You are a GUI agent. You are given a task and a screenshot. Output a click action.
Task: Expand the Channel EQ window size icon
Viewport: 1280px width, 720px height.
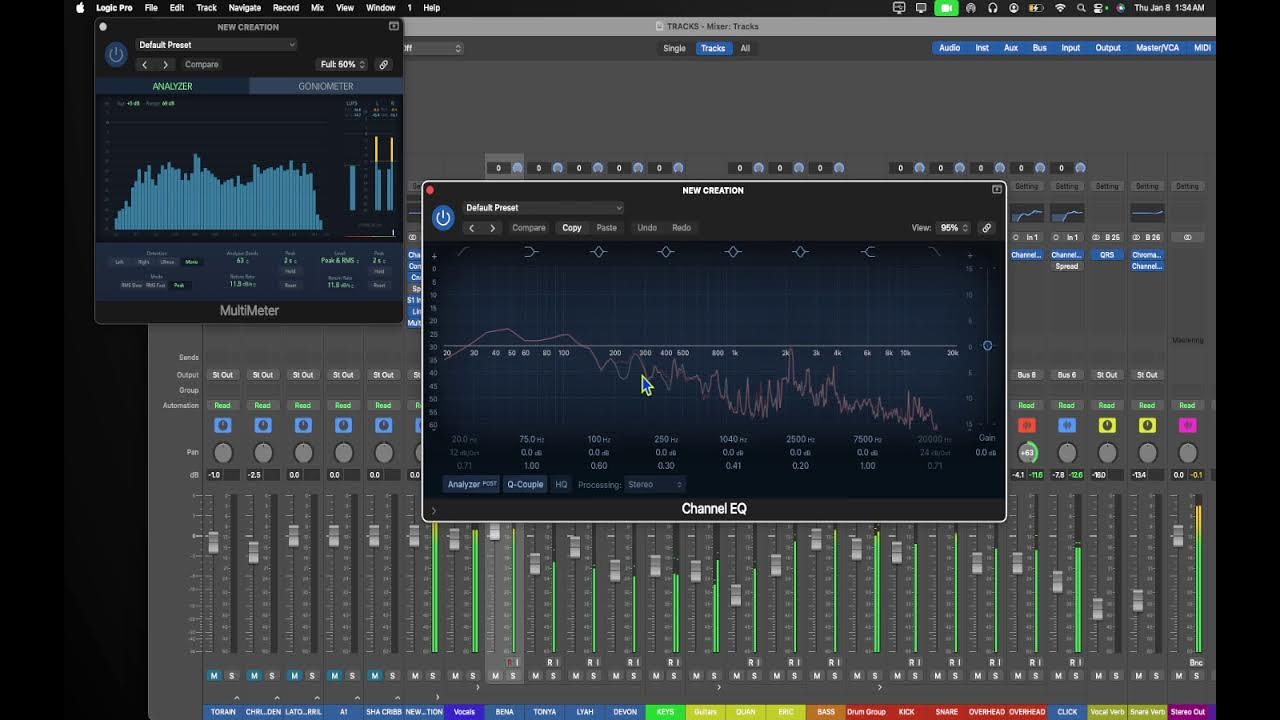[x=996, y=190]
